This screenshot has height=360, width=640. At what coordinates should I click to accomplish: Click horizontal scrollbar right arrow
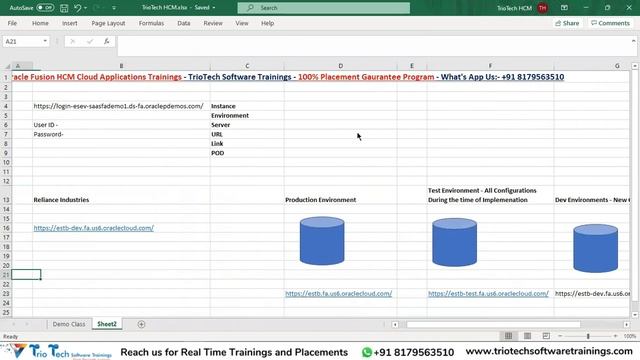tap(627, 324)
